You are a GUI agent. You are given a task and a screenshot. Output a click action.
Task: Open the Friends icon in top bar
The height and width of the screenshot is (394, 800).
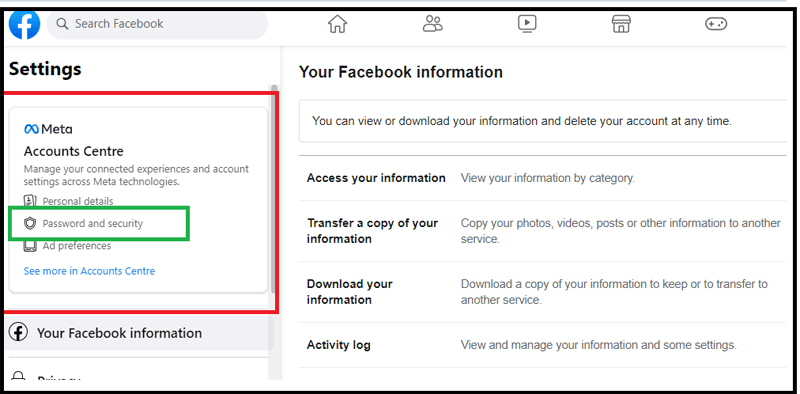[x=433, y=23]
